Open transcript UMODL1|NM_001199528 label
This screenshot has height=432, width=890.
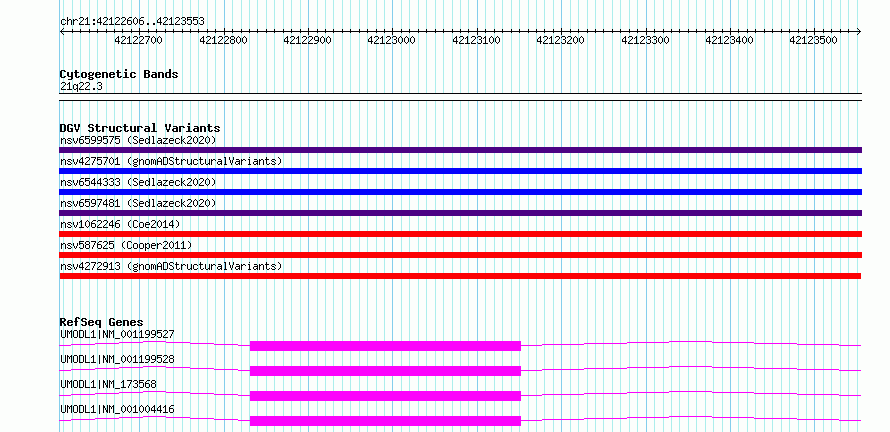pos(117,359)
